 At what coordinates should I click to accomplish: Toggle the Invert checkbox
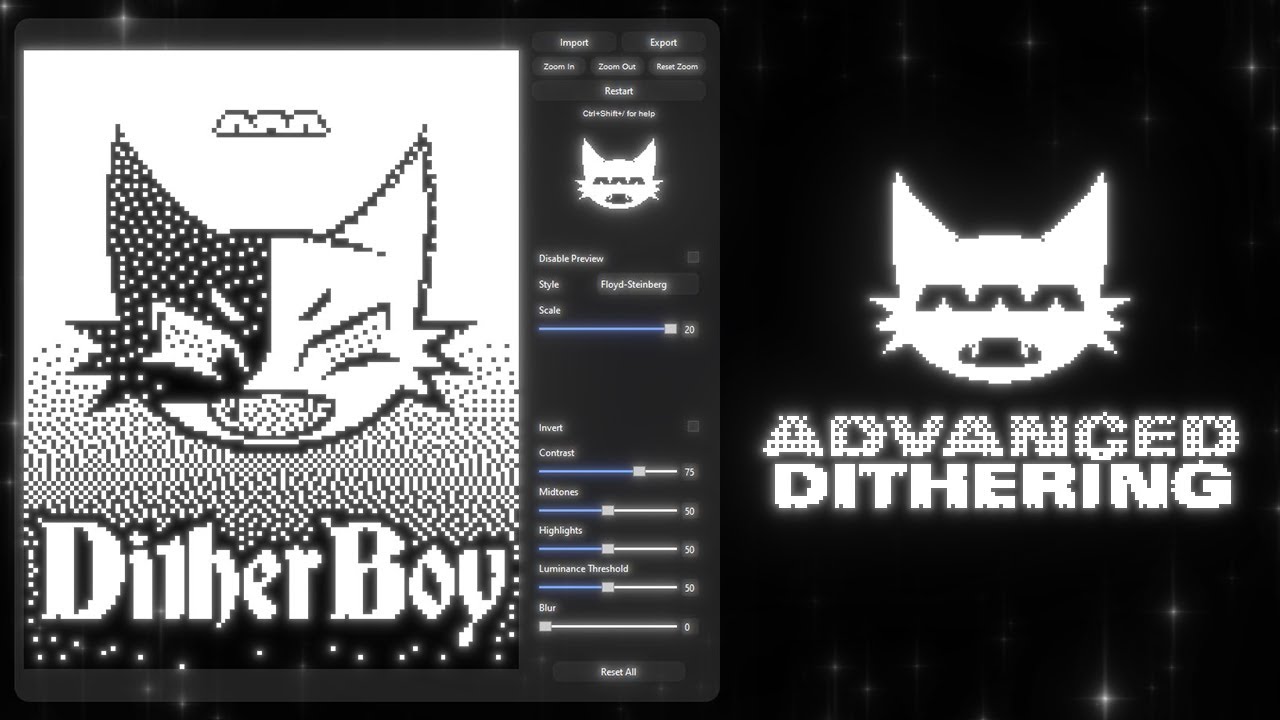click(x=693, y=427)
